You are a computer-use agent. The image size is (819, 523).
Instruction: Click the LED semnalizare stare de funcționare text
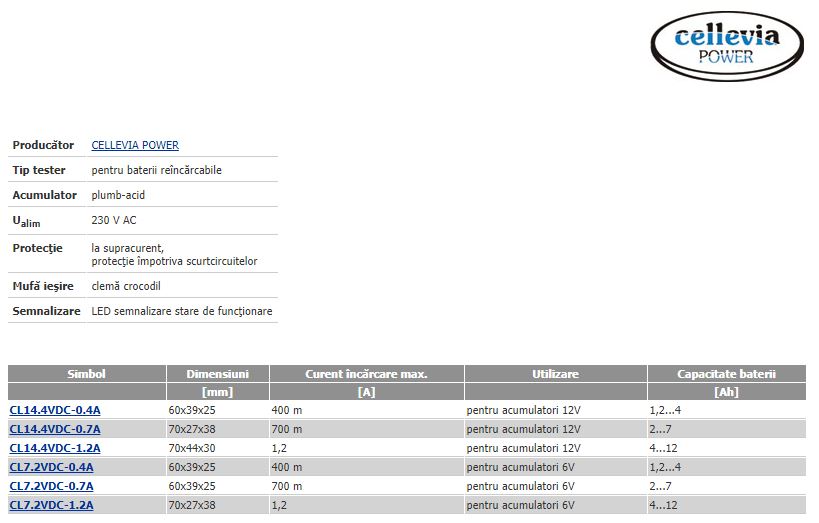click(x=182, y=311)
